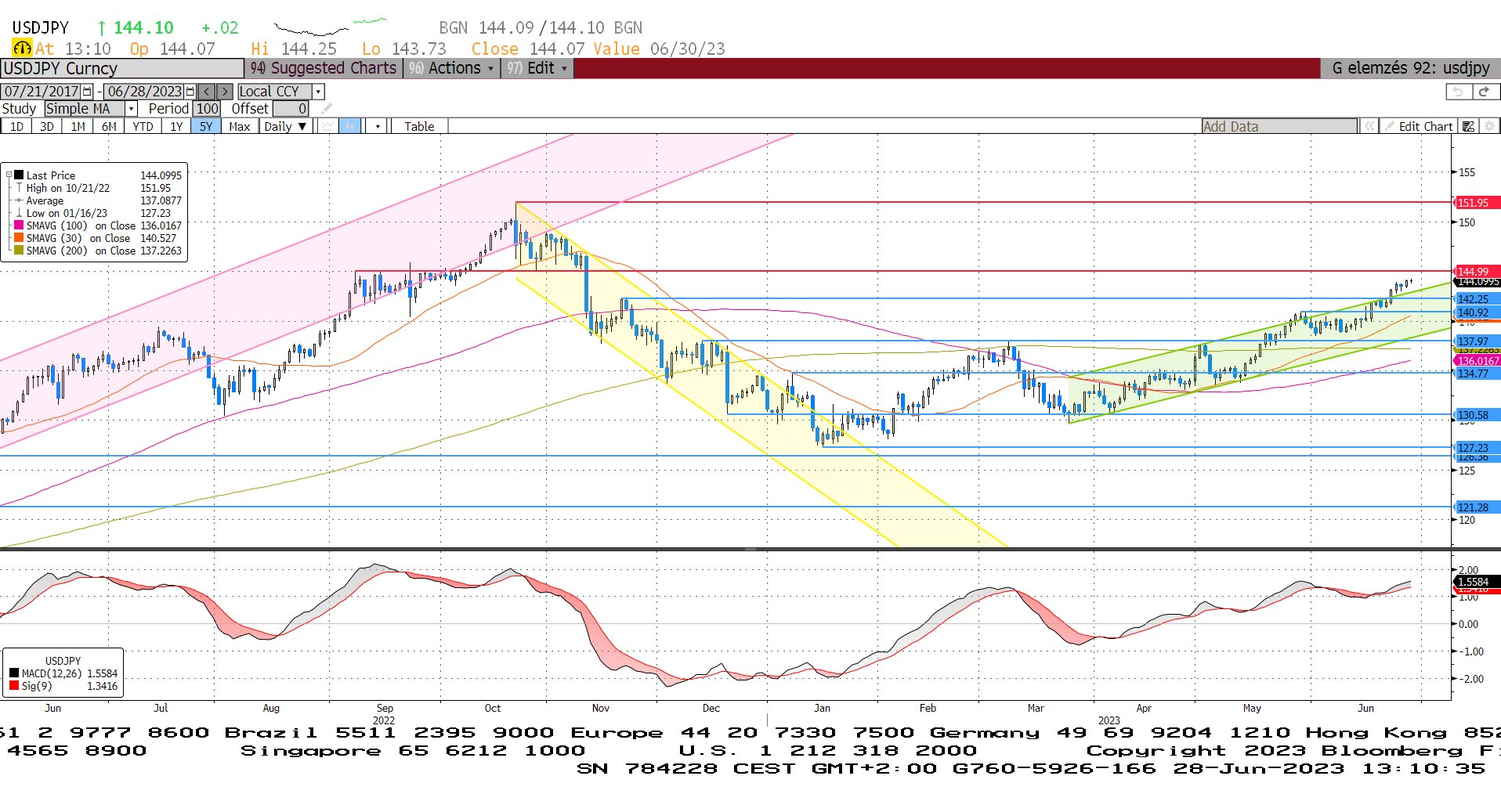Select the Max range tab

click(240, 126)
